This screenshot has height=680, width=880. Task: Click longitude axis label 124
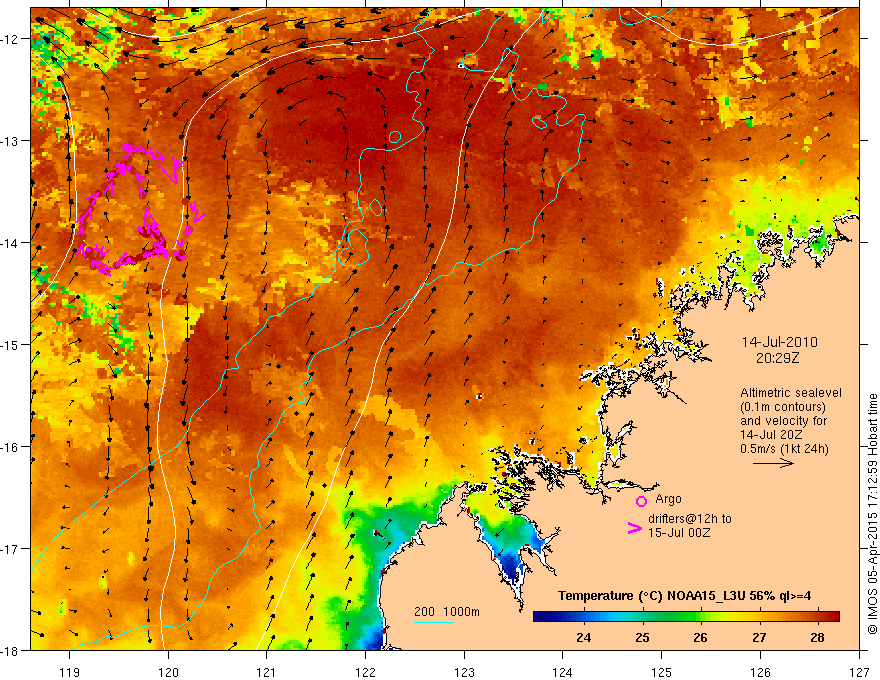click(x=563, y=672)
